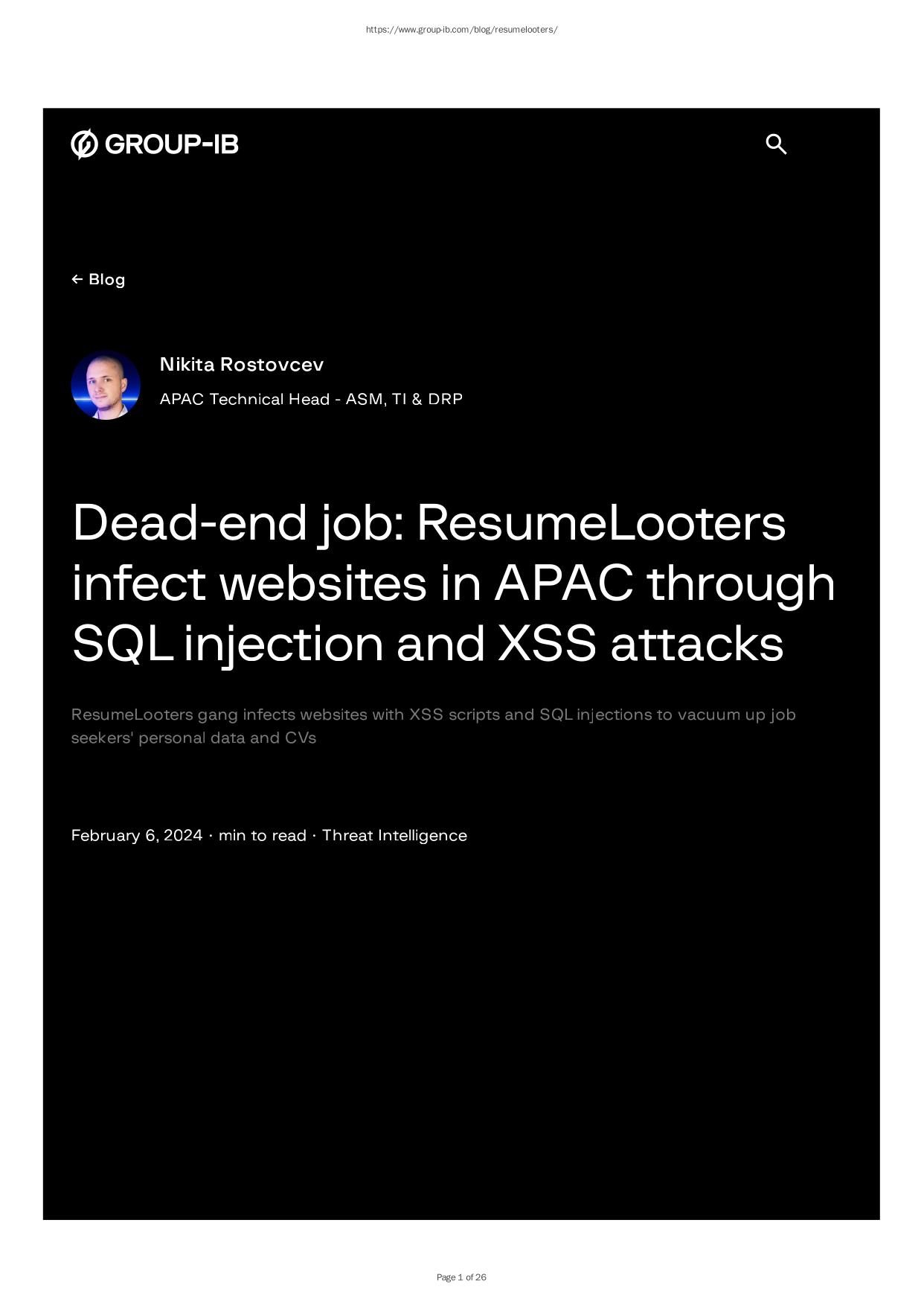Click the grey subtitle about ResumeLooters gang
Screen dimensions: 924x1307
pos(433,715)
